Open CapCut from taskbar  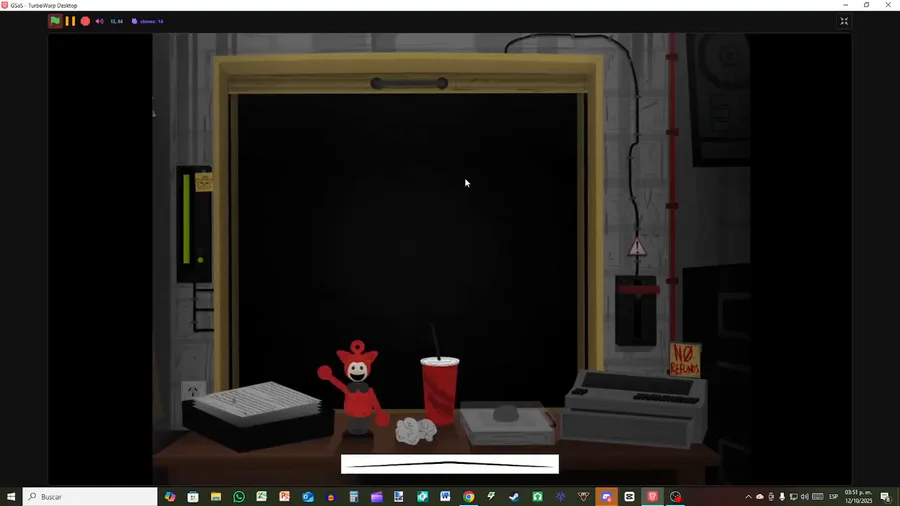(629, 496)
